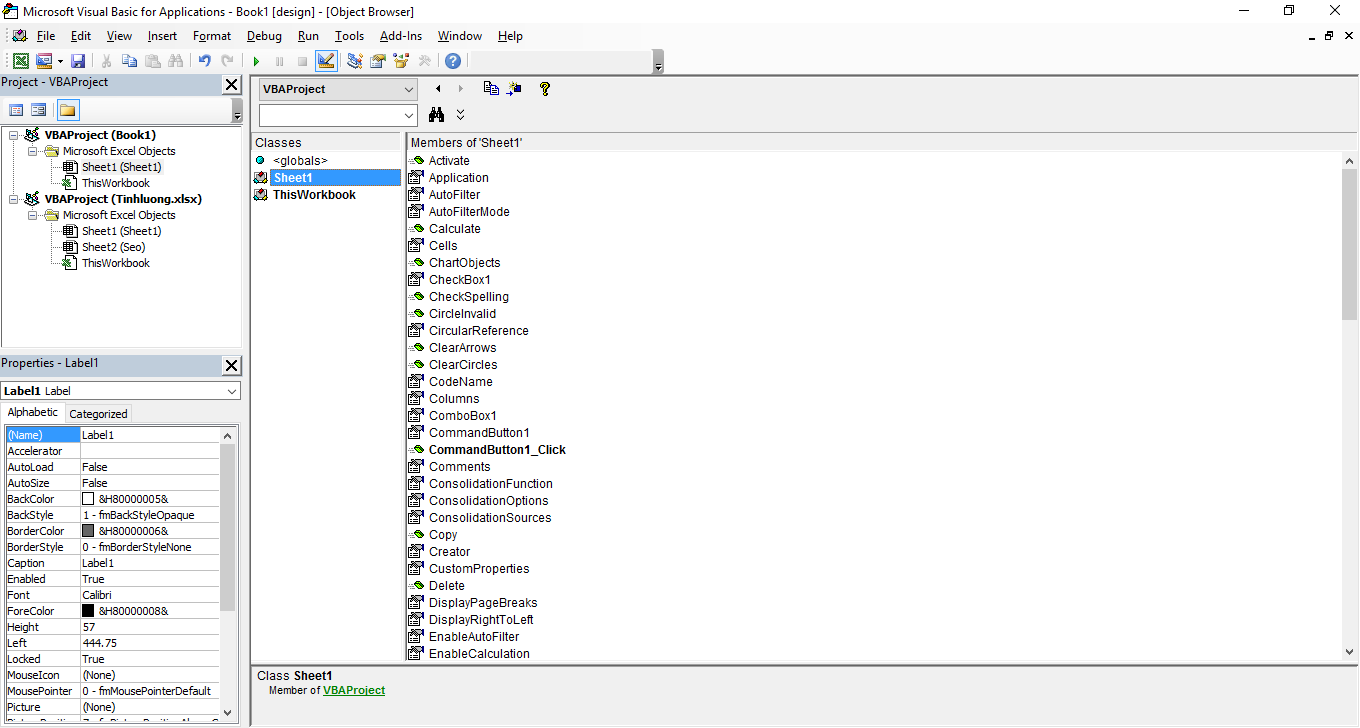Click the Show Definition icon in Object Browser
Screen dimensions: 1360x728
pos(512,88)
